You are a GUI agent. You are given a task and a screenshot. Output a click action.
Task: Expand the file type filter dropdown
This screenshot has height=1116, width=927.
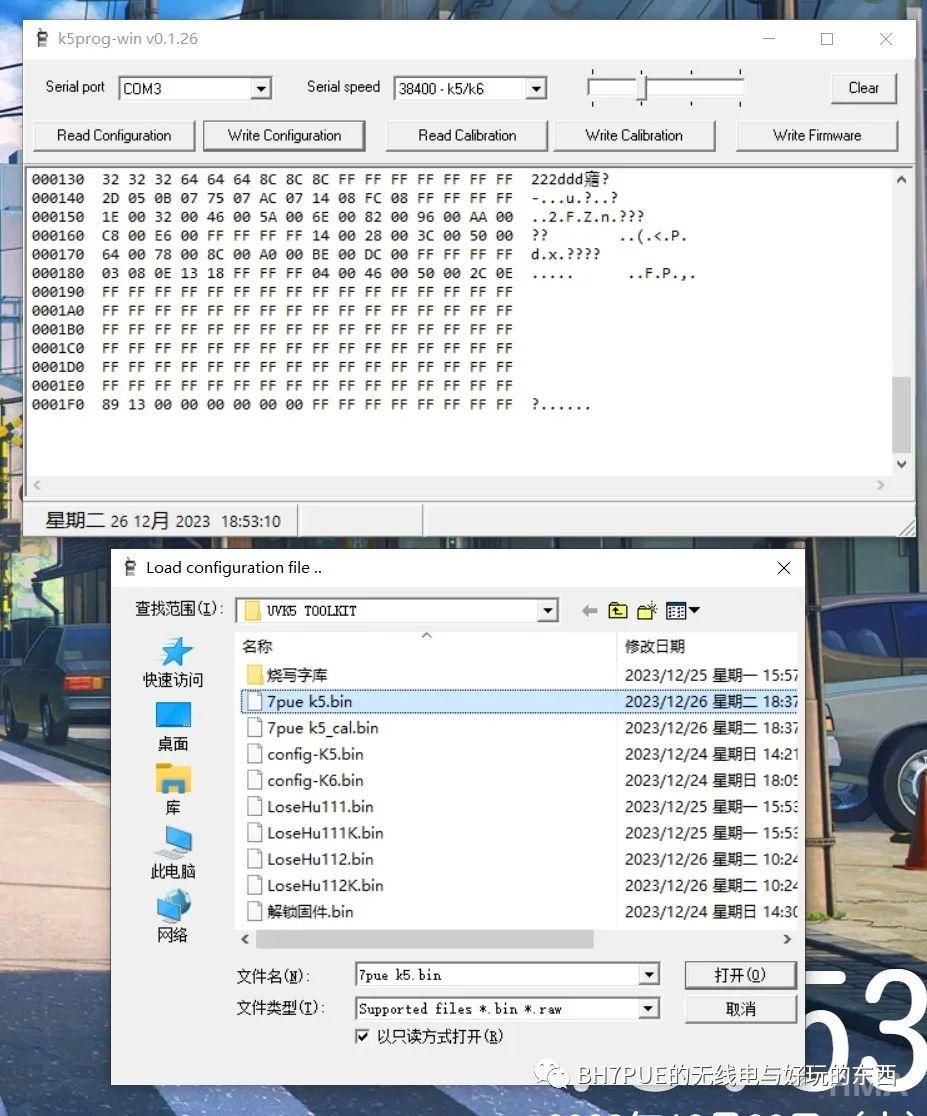[x=649, y=1008]
